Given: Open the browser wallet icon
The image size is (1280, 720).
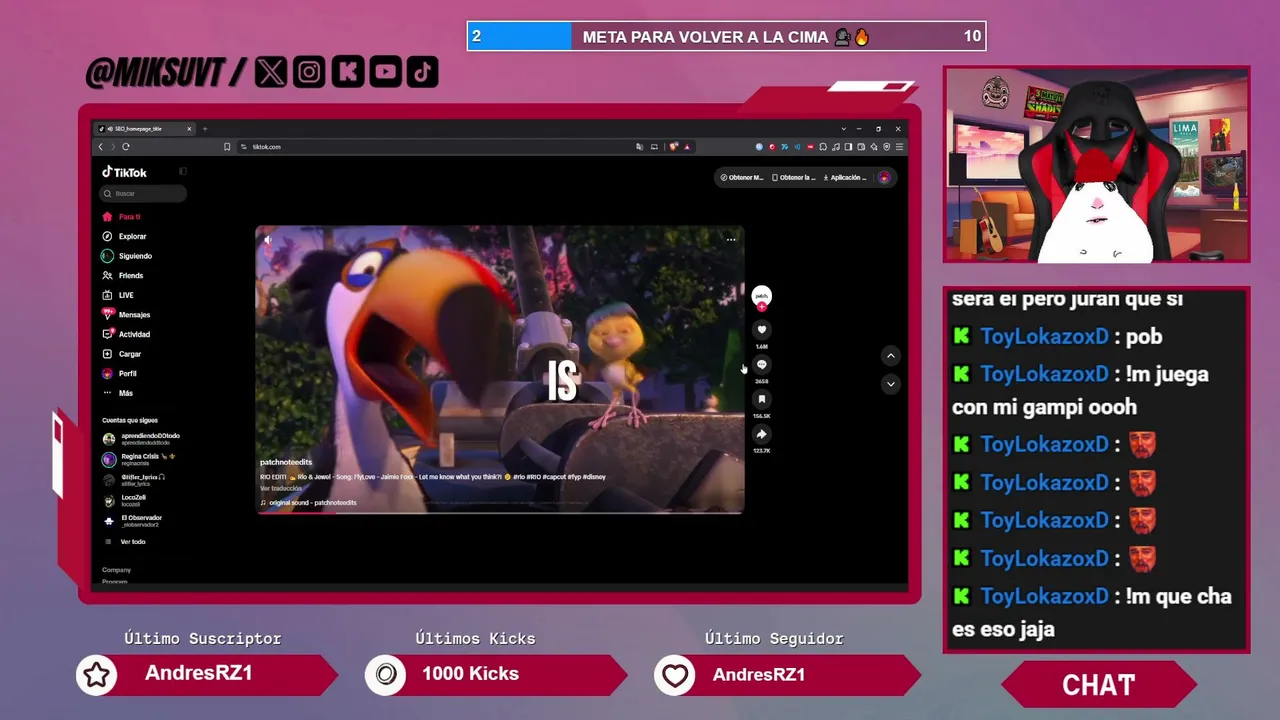Looking at the screenshot, I should [861, 147].
